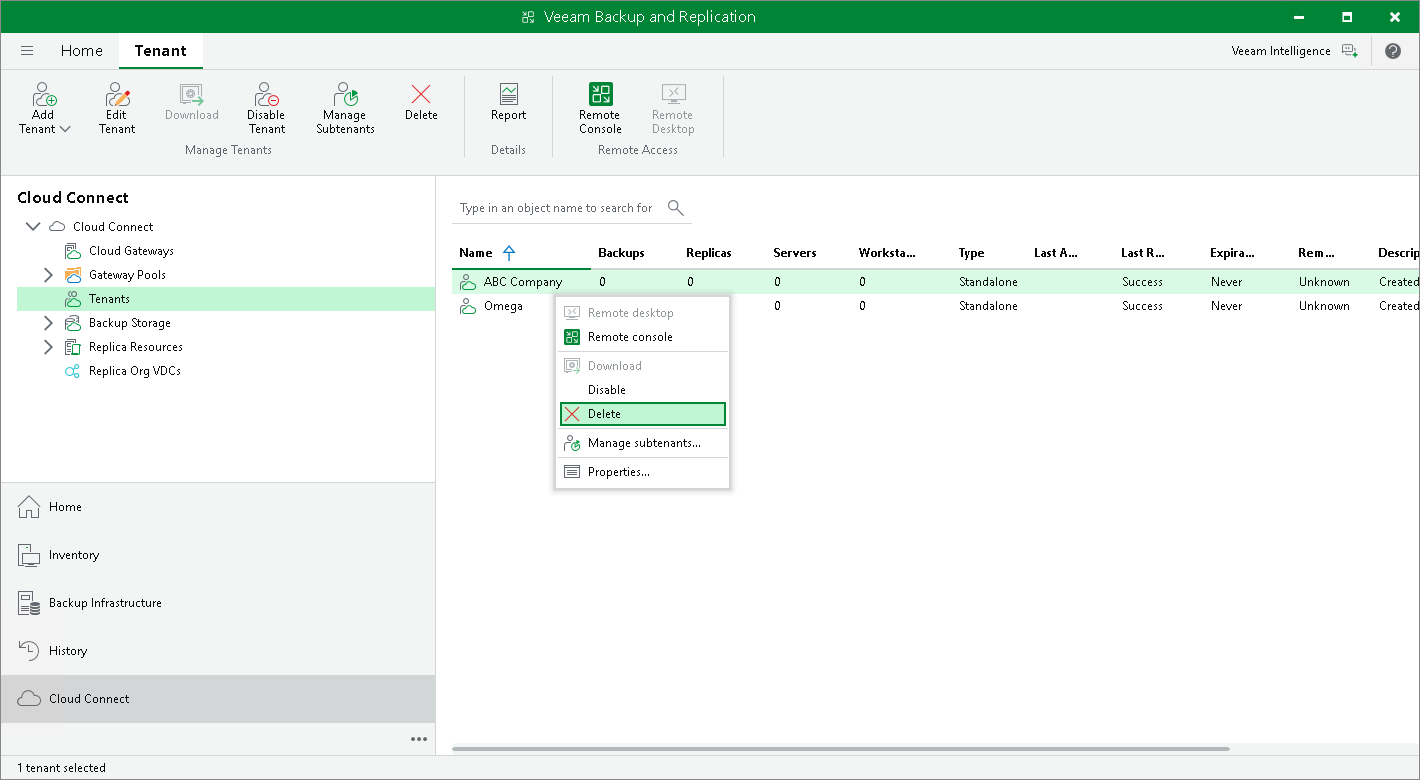
Task: Toggle sort arrow on Name column
Action: (x=509, y=253)
